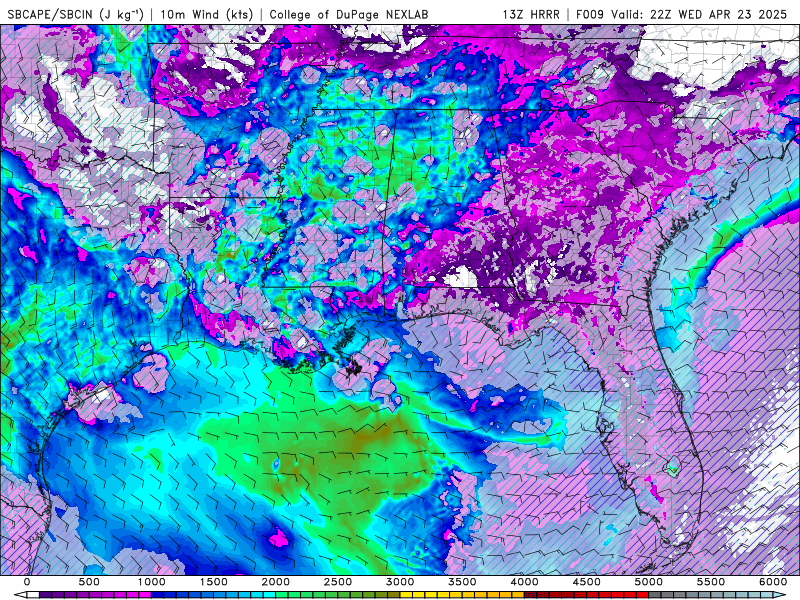Pick the red segment of the color bar
Screen dimensions: 800x600
[587, 594]
